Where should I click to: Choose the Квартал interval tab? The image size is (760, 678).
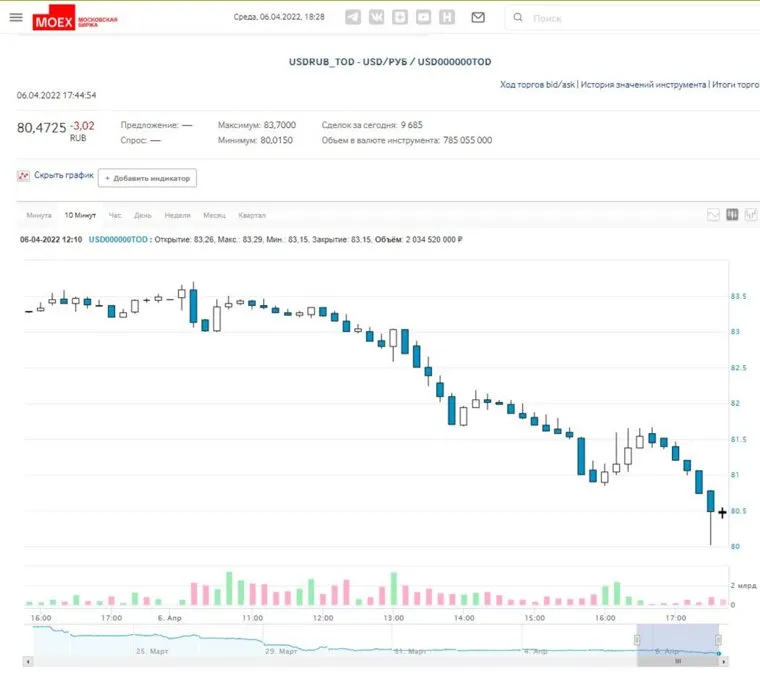pos(251,215)
